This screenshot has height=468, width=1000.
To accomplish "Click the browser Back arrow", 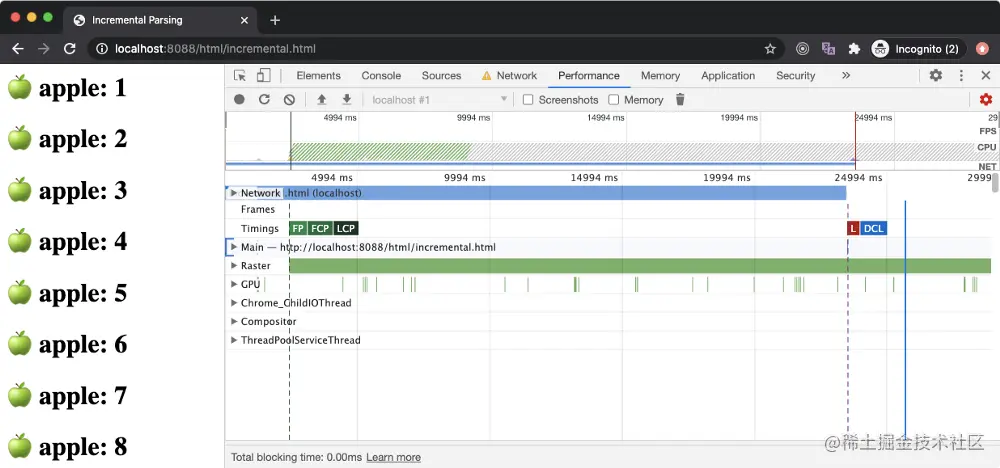I will 18,49.
